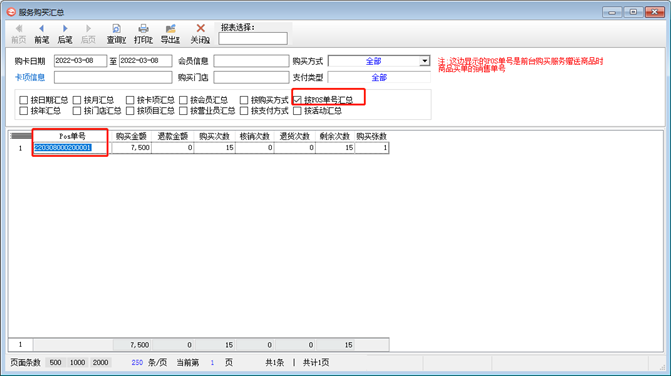Click 购卡日期 start date field
This screenshot has height=376, width=671.
(x=80, y=61)
